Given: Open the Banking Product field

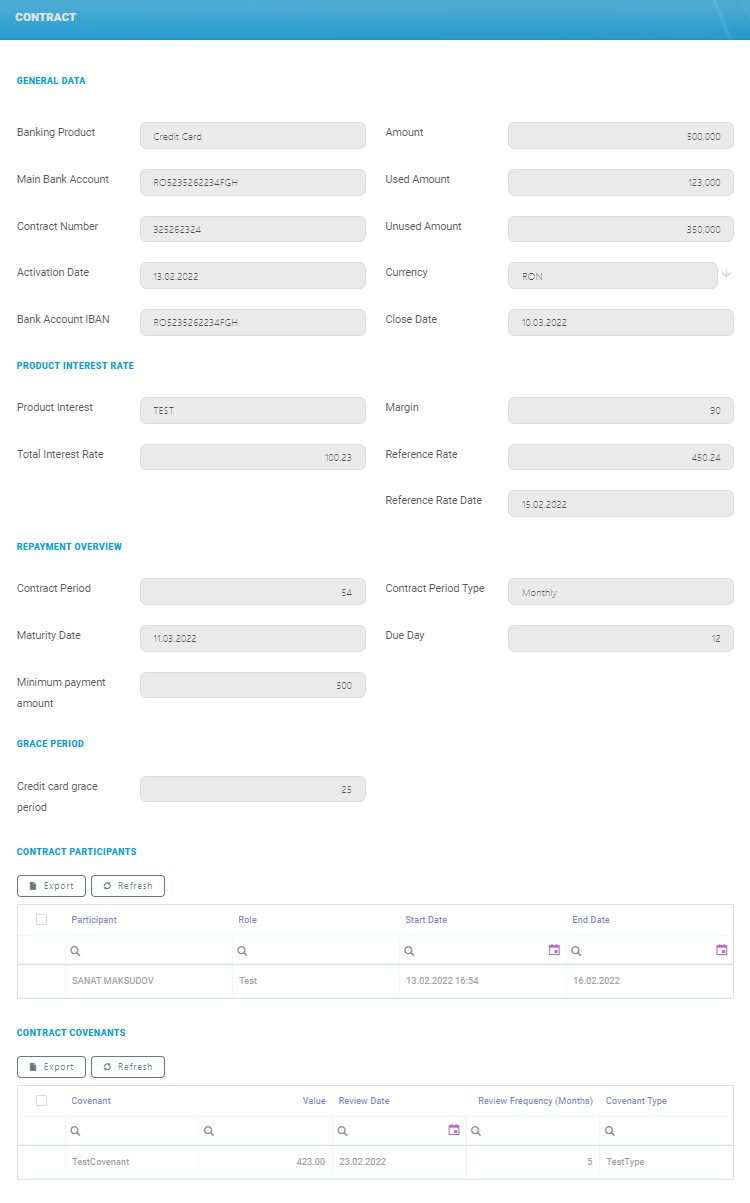Looking at the screenshot, I should pos(252,136).
